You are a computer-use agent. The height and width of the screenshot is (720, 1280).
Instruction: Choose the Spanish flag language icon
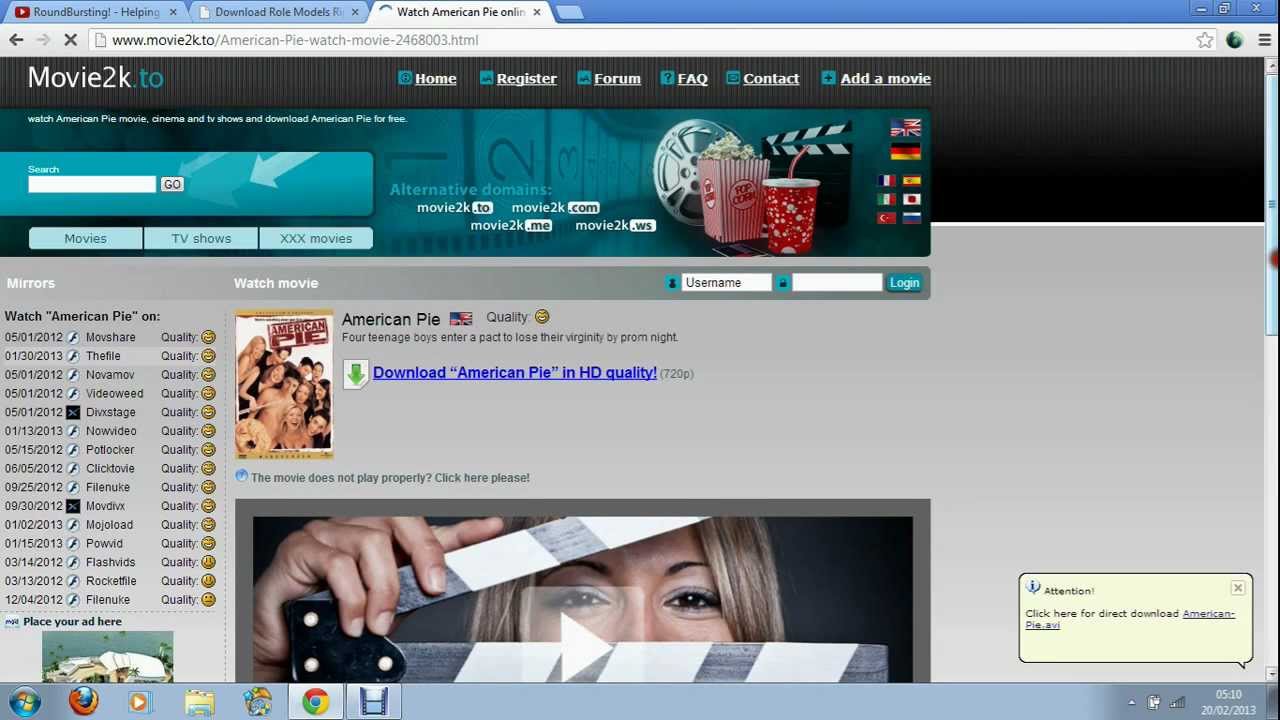tap(912, 181)
